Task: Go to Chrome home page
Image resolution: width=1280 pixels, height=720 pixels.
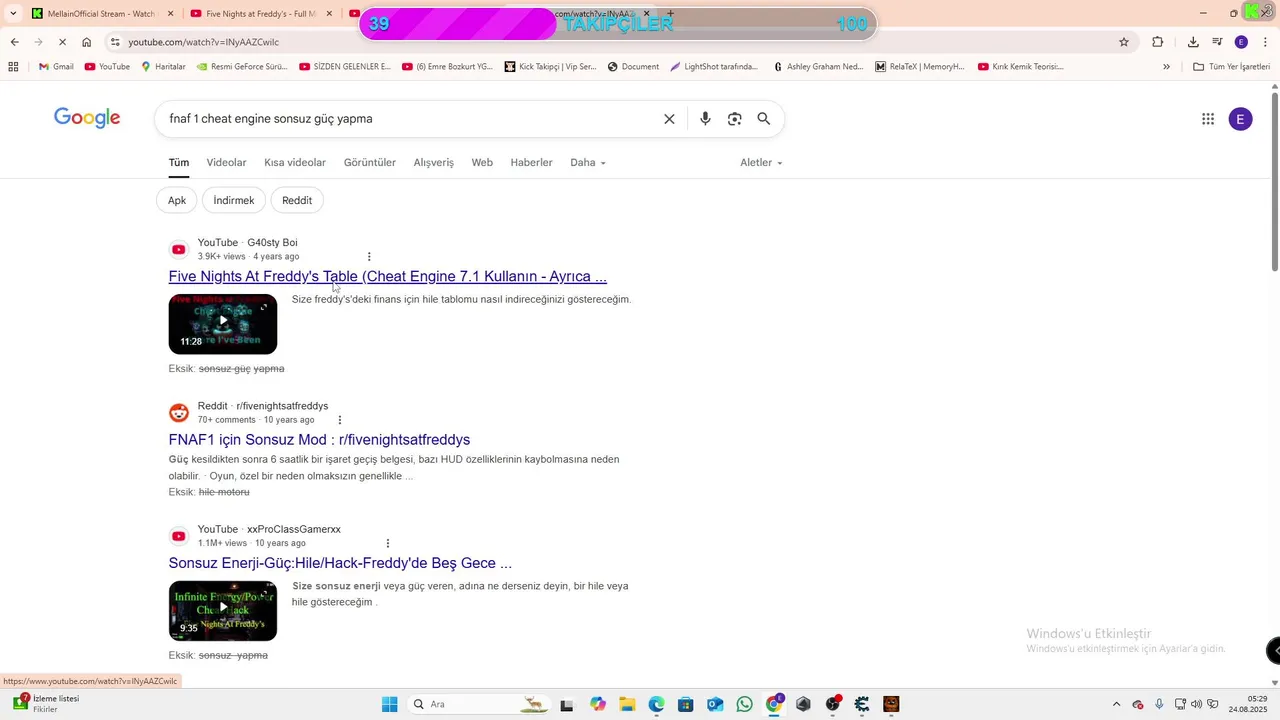Action: [87, 42]
